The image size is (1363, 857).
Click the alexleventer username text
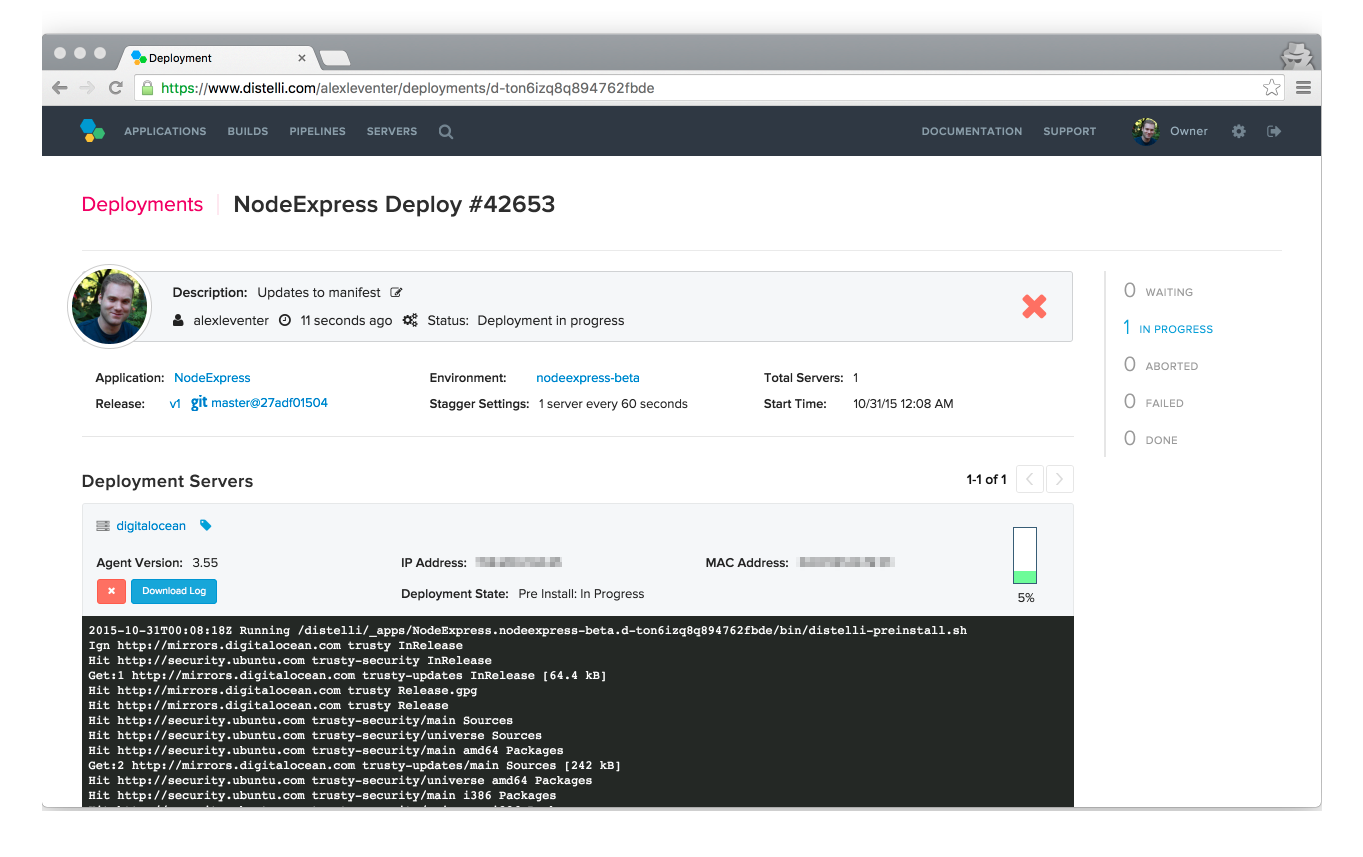231,320
